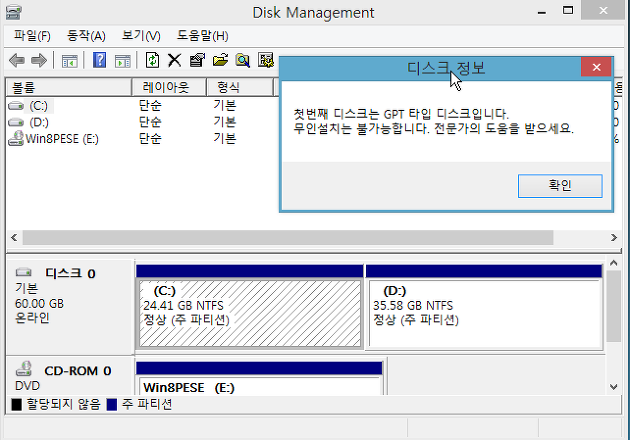Image resolution: width=630 pixels, height=440 pixels.
Task: Click the Disk Management title bar icon
Action: (14, 12)
